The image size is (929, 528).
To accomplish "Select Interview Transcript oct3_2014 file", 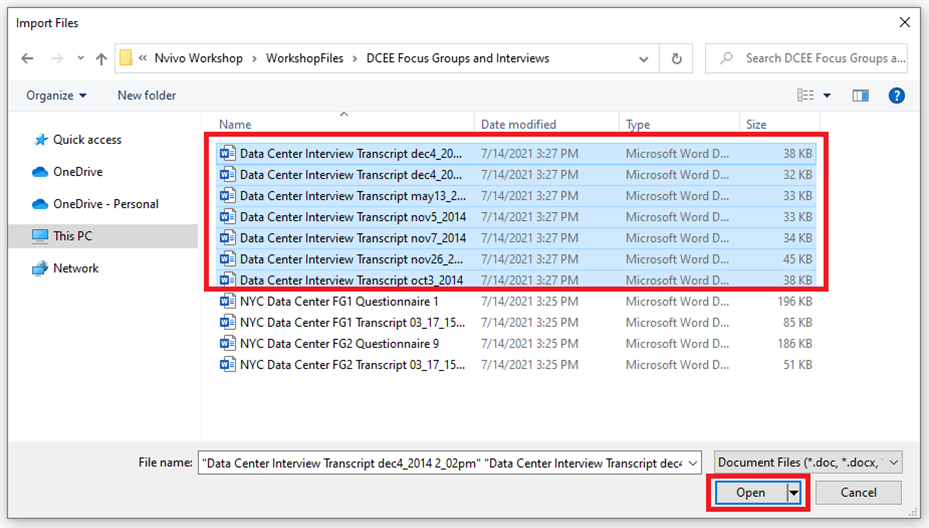I will click(516, 280).
